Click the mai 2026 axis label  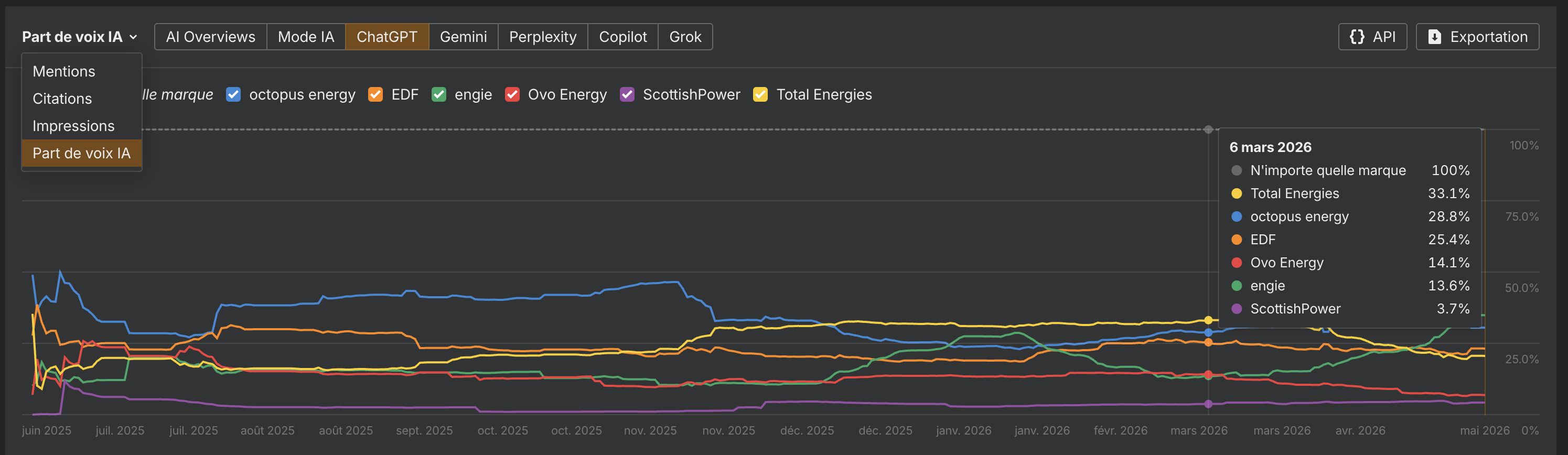1485,431
